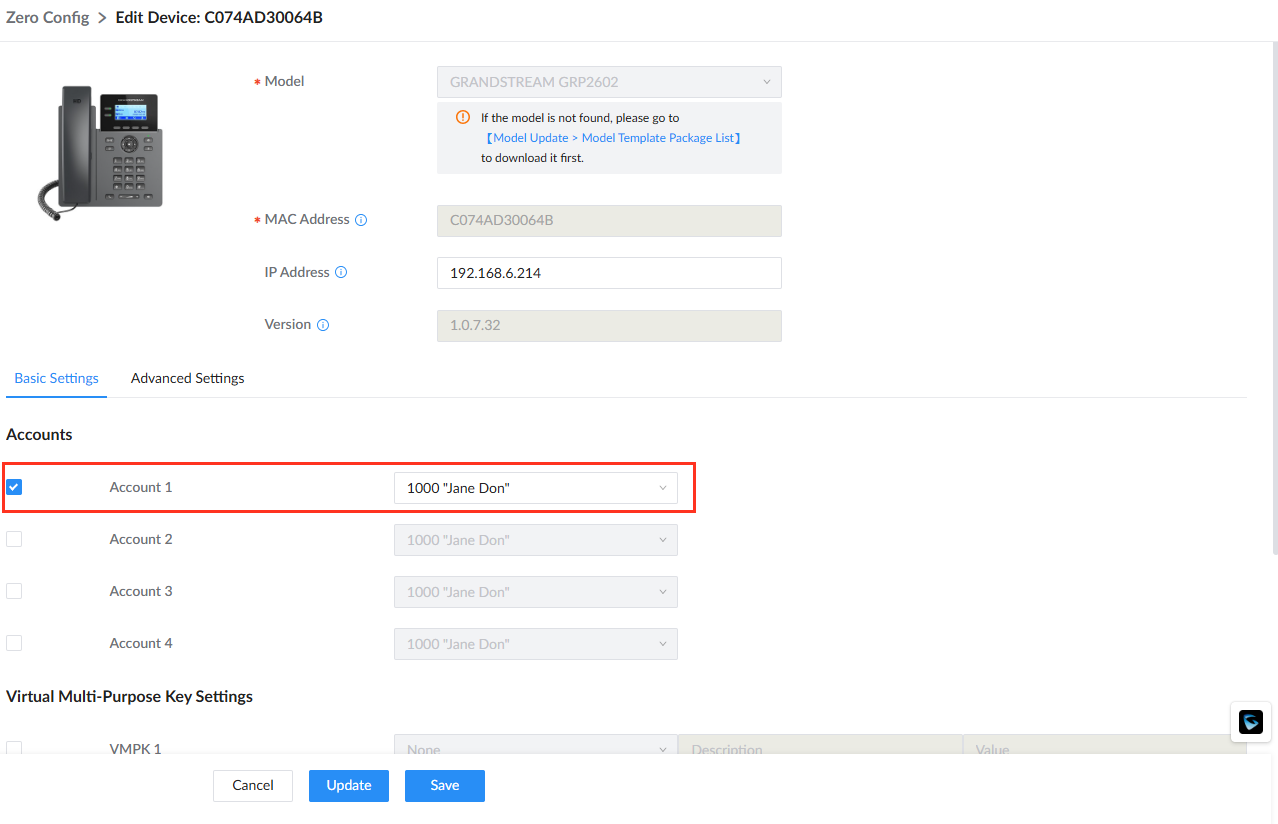
Task: Expand the VMPK 1 mode dropdown
Action: (536, 748)
